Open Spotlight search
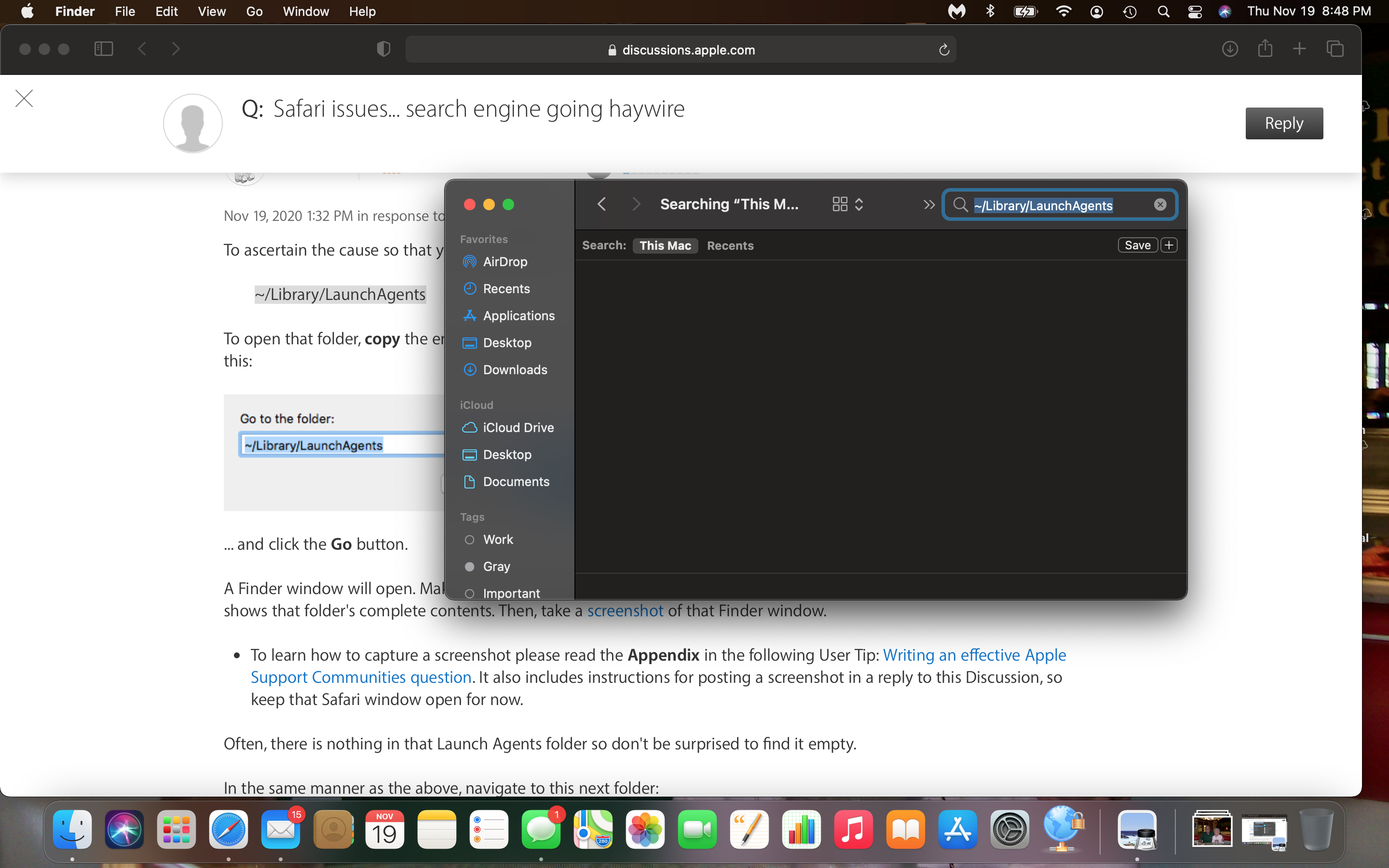This screenshot has height=868, width=1389. (1163, 12)
